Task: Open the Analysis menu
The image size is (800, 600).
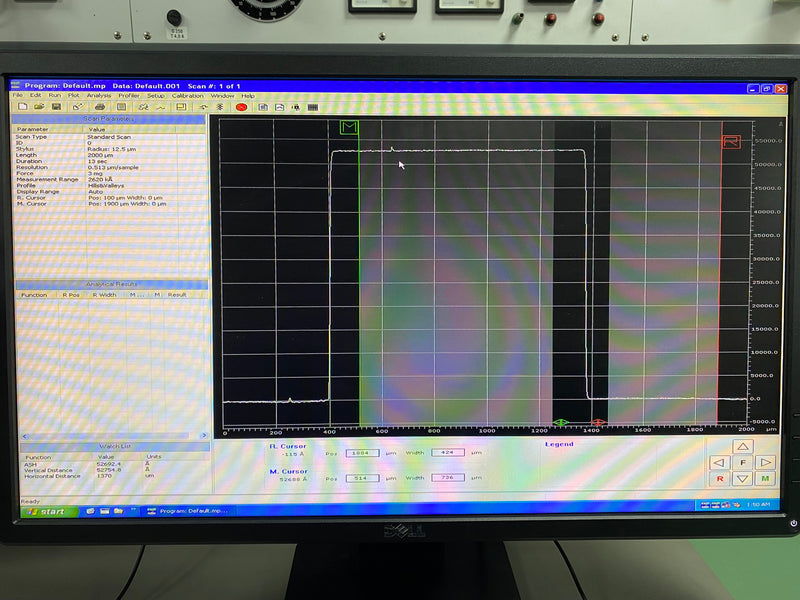Action: [98, 95]
